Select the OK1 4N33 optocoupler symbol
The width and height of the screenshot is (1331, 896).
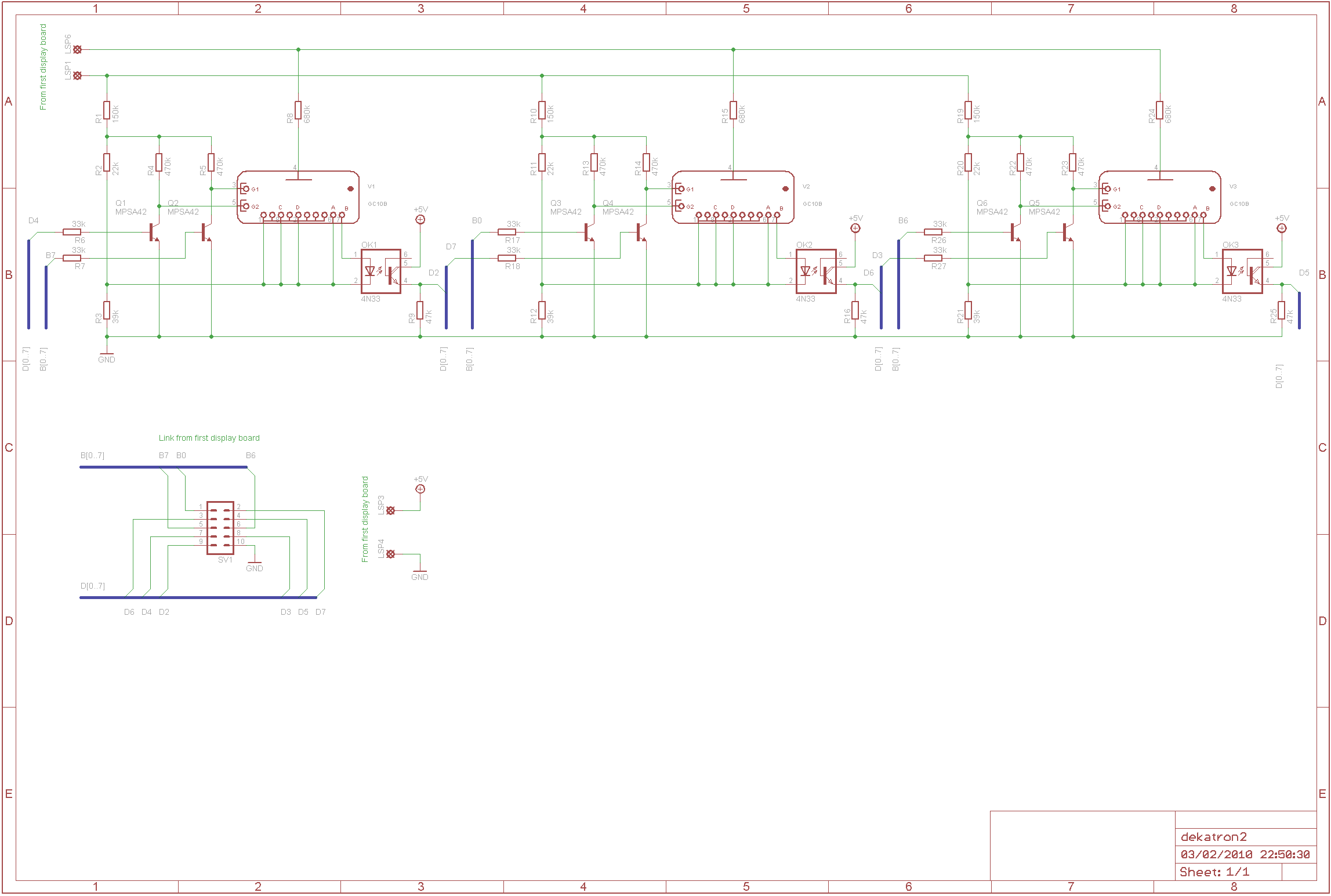tap(381, 271)
